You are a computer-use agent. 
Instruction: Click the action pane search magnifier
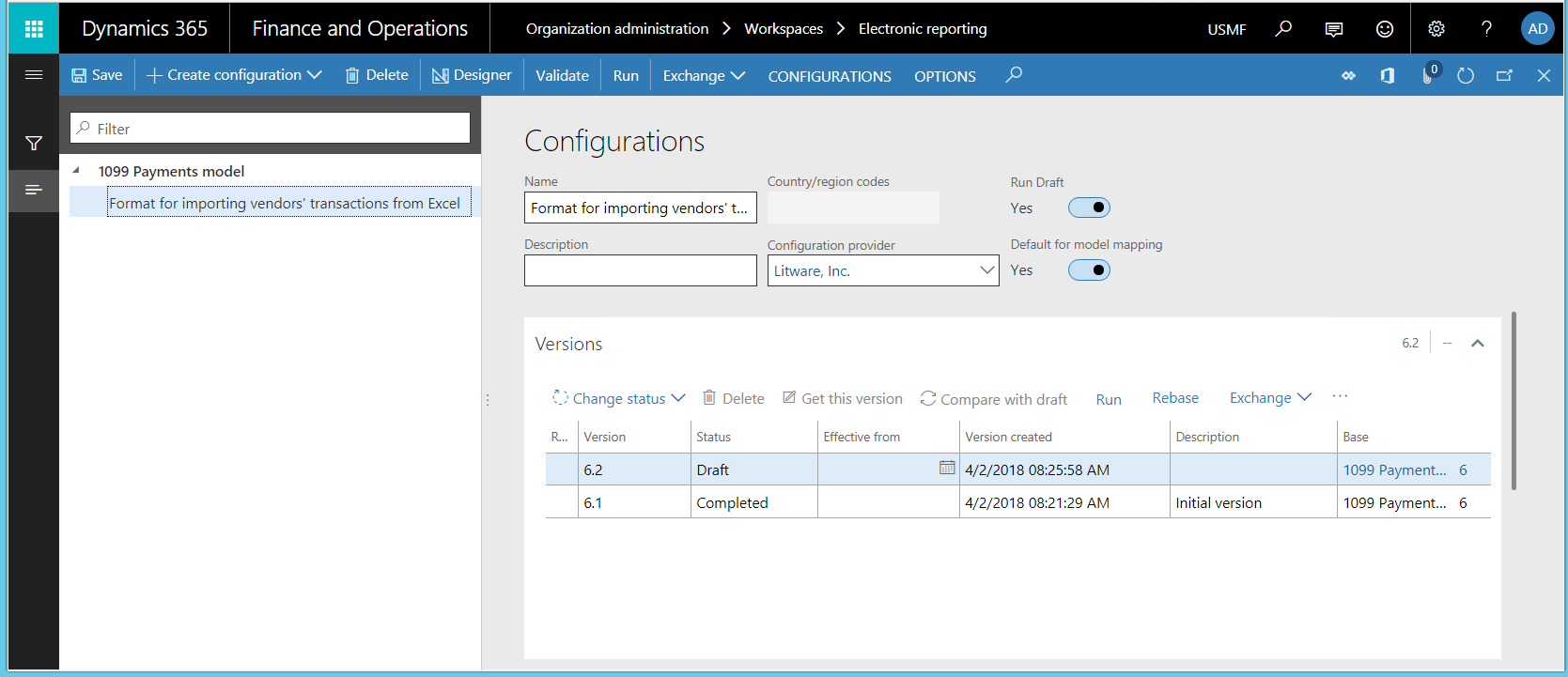[1014, 75]
